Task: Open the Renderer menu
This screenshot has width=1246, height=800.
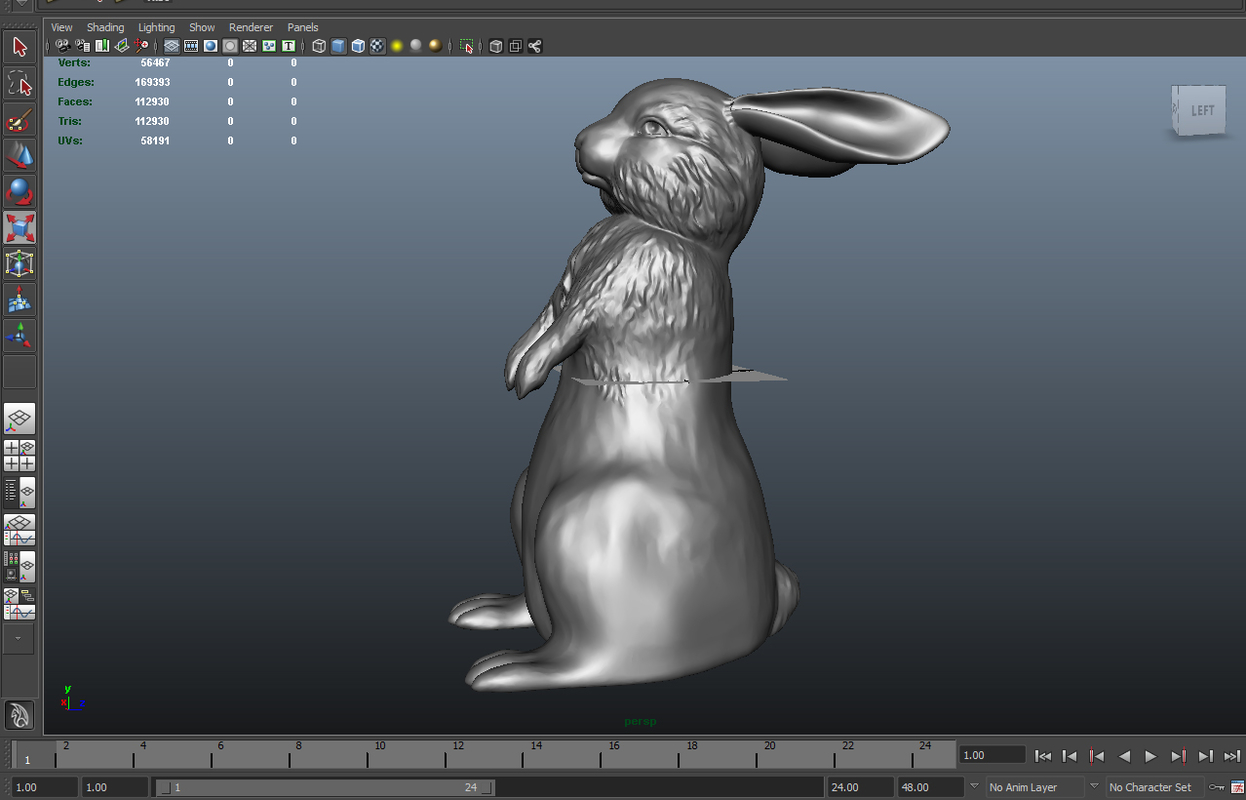Action: pos(251,27)
